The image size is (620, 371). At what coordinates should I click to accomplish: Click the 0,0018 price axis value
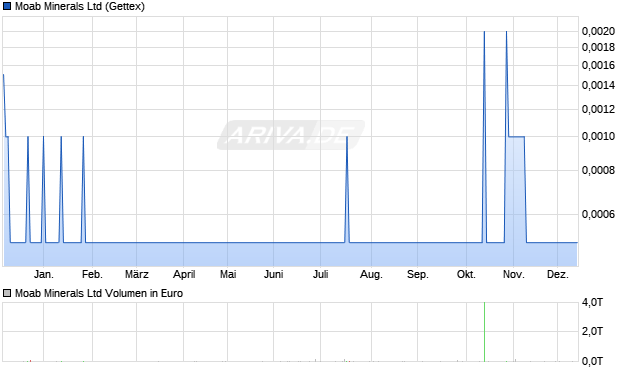598,47
